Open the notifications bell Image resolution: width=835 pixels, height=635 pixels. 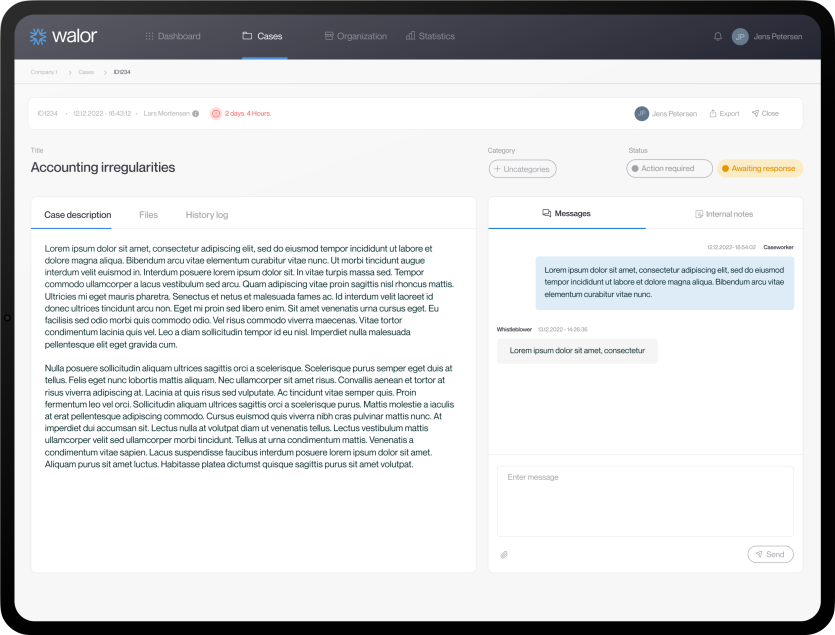click(x=718, y=36)
